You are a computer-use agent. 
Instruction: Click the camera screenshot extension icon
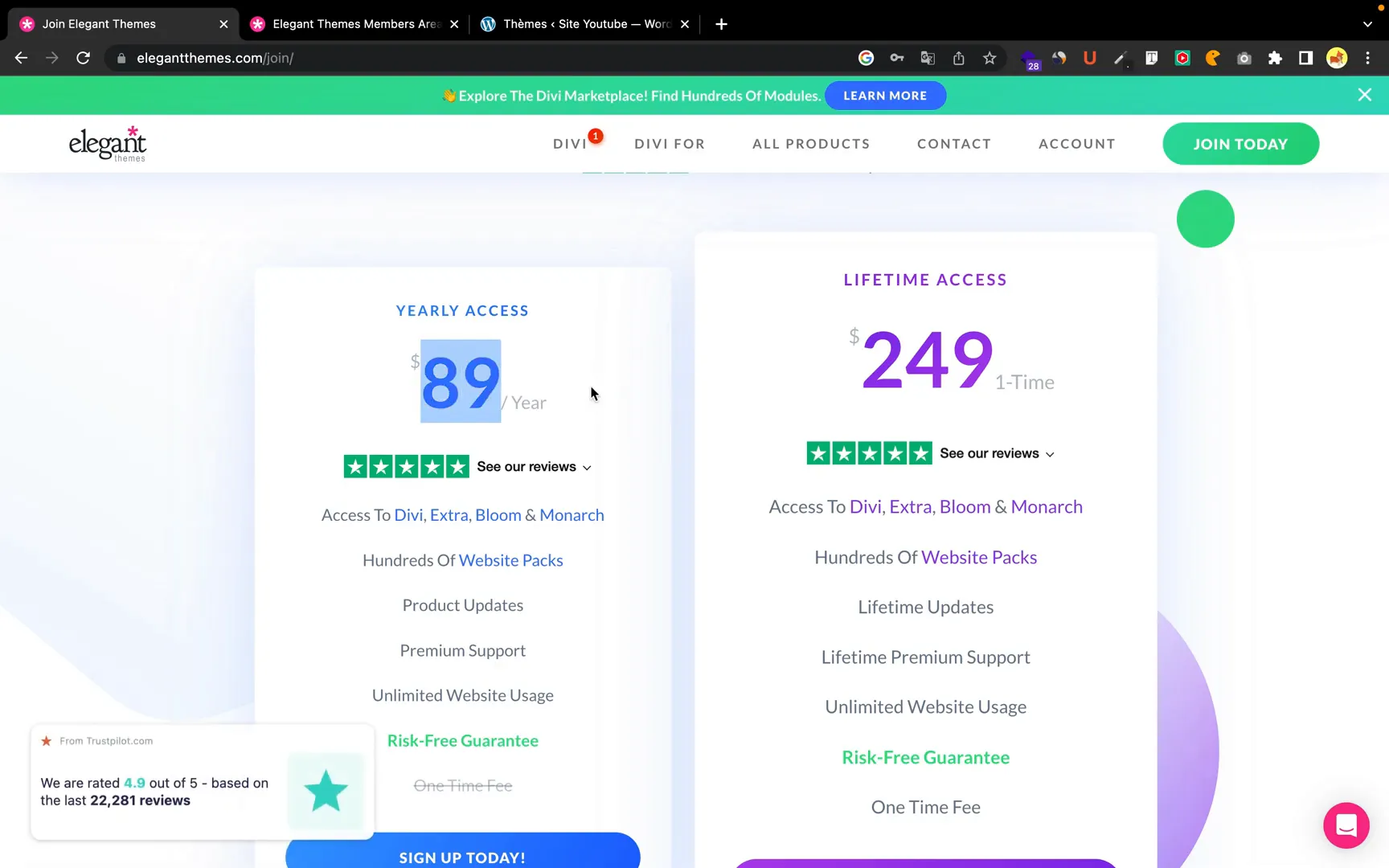(1244, 58)
